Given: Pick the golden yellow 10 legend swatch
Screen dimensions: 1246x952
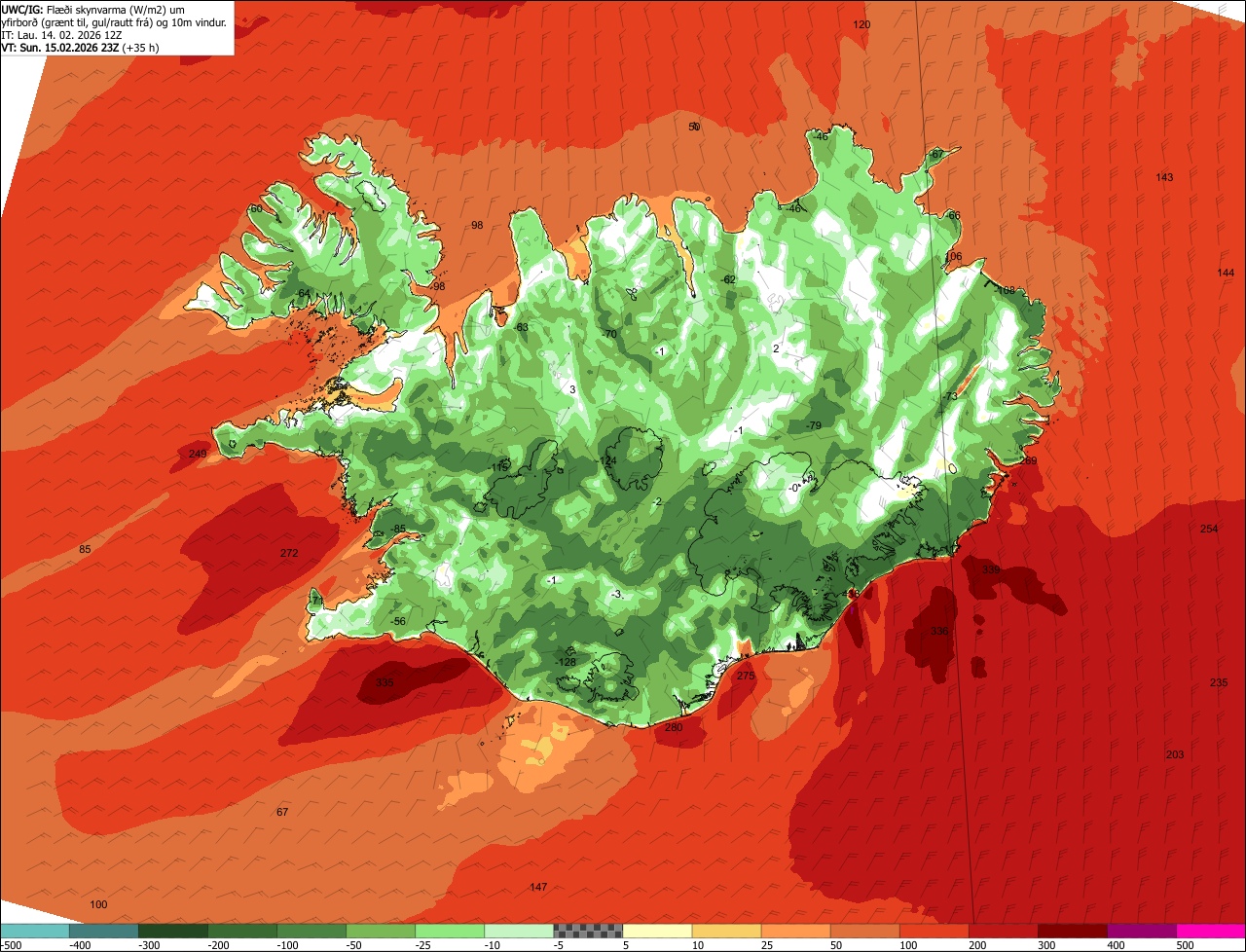Looking at the screenshot, I should tap(726, 931).
